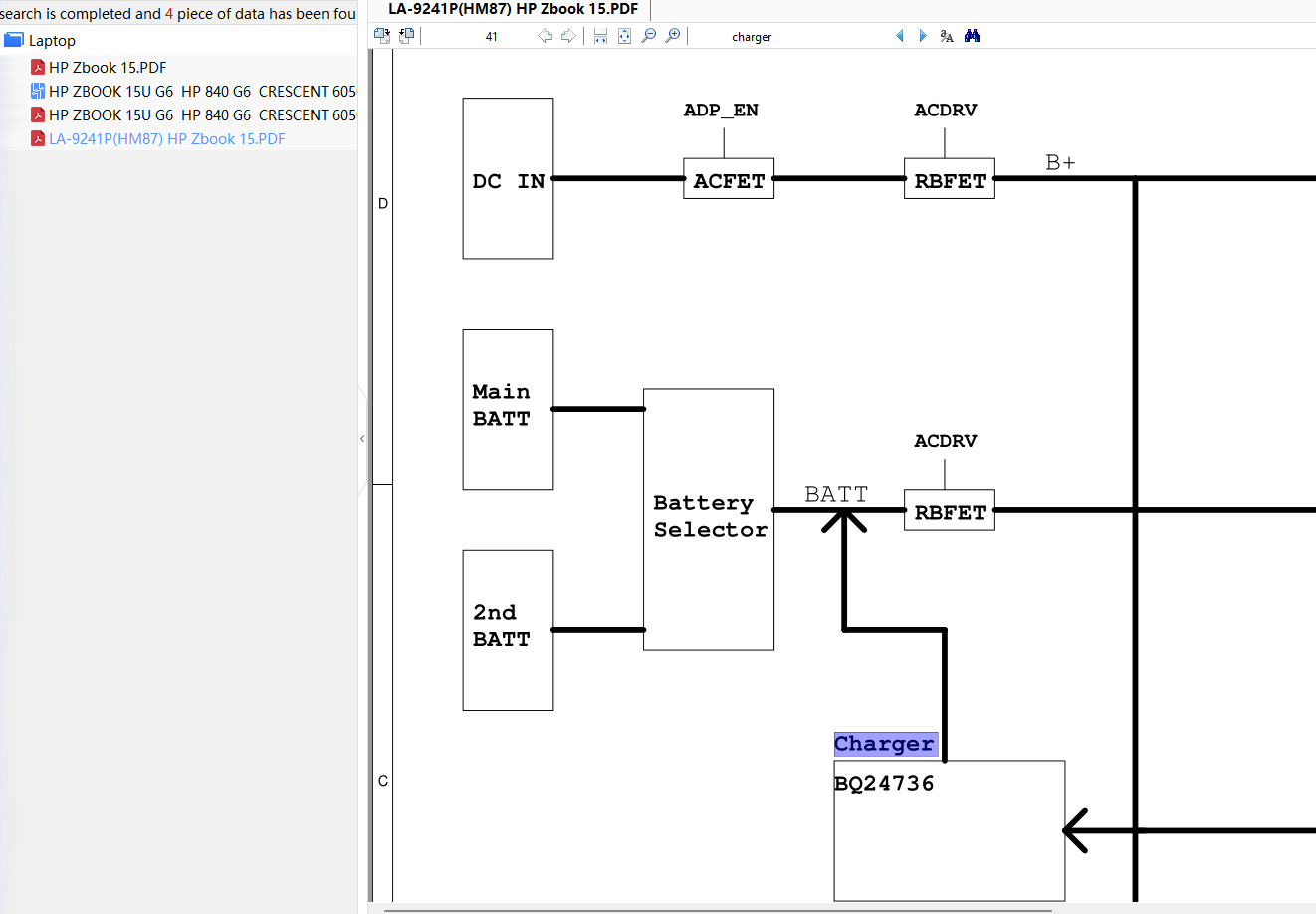The height and width of the screenshot is (914, 1316).
Task: Click the page number field showing 41
Action: pos(491,37)
